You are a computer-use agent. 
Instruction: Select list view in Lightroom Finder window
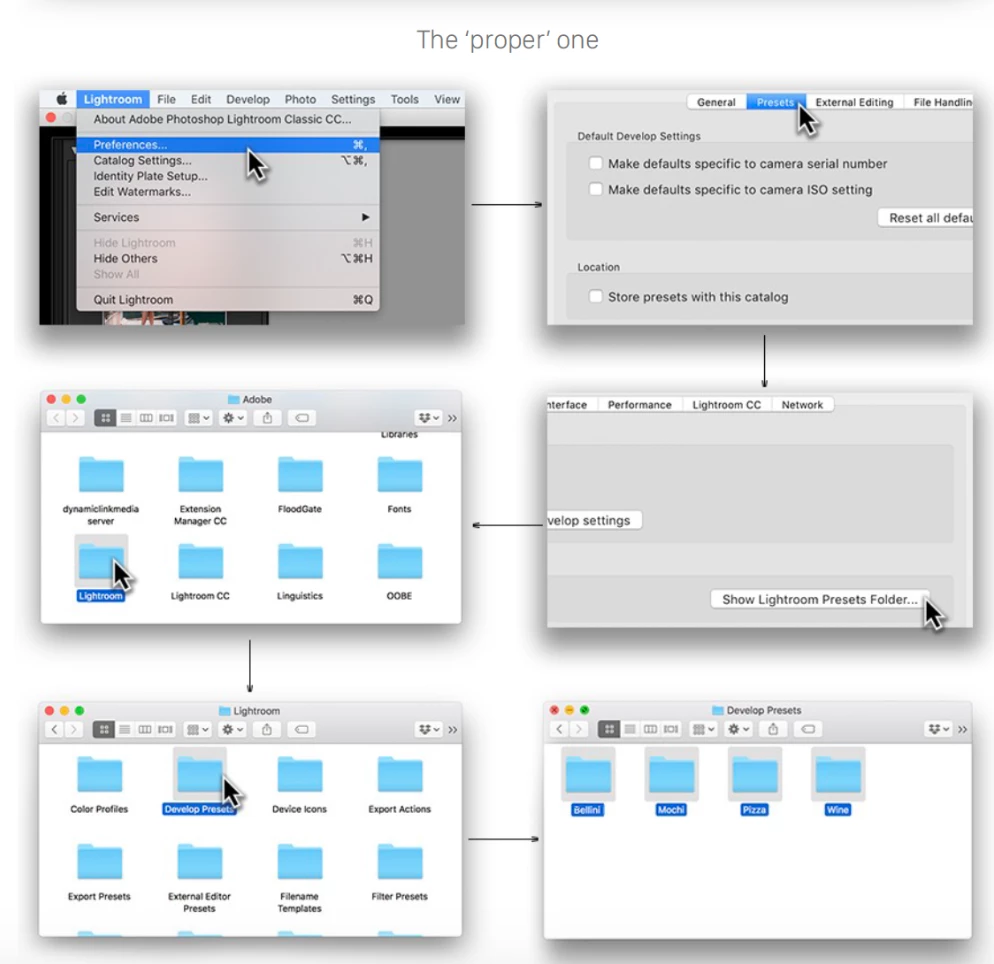pos(124,729)
